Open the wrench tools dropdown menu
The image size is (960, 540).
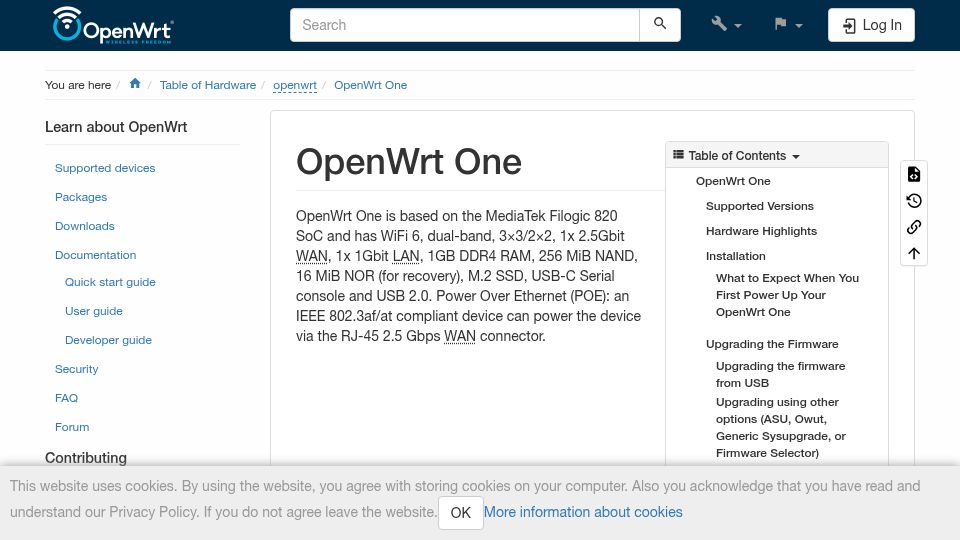pyautogui.click(x=726, y=24)
